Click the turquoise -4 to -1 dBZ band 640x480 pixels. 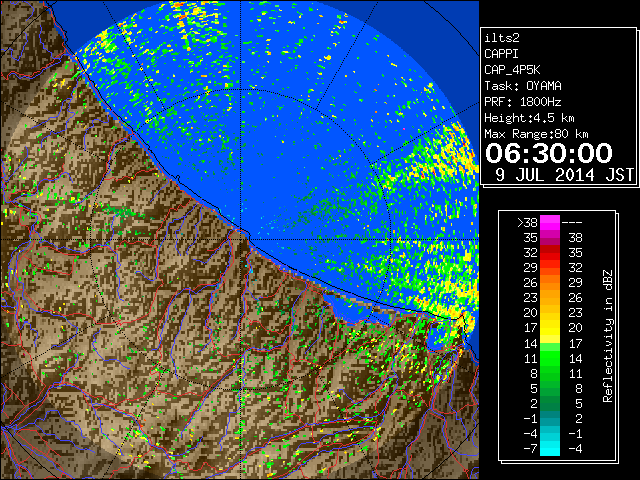[550, 433]
